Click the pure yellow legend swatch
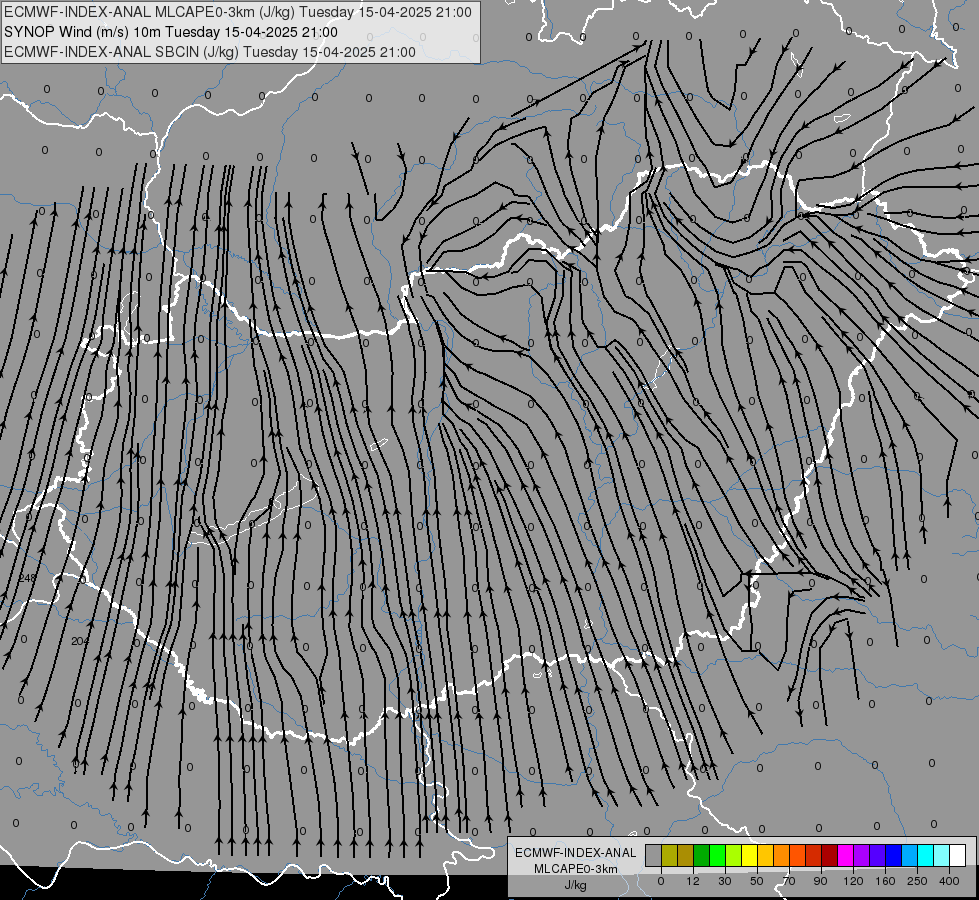This screenshot has height=900, width=979. [750, 856]
